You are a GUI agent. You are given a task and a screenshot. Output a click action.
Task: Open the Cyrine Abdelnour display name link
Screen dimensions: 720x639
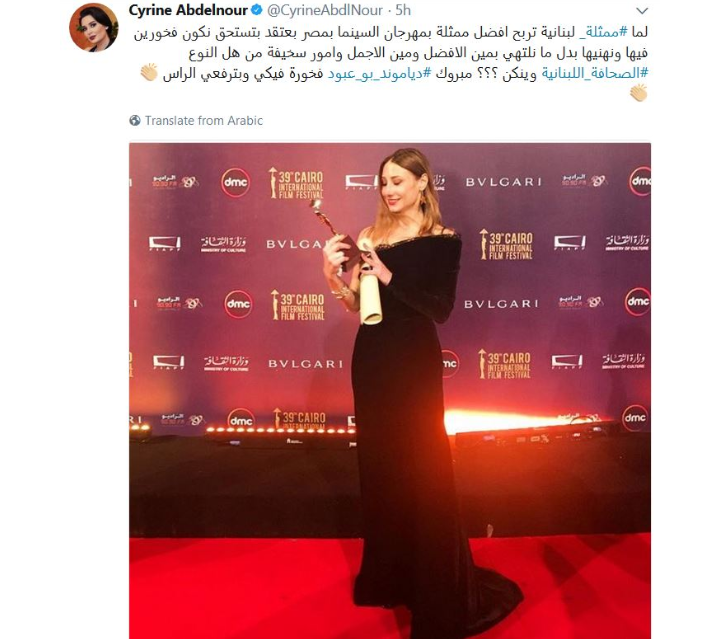click(x=188, y=10)
